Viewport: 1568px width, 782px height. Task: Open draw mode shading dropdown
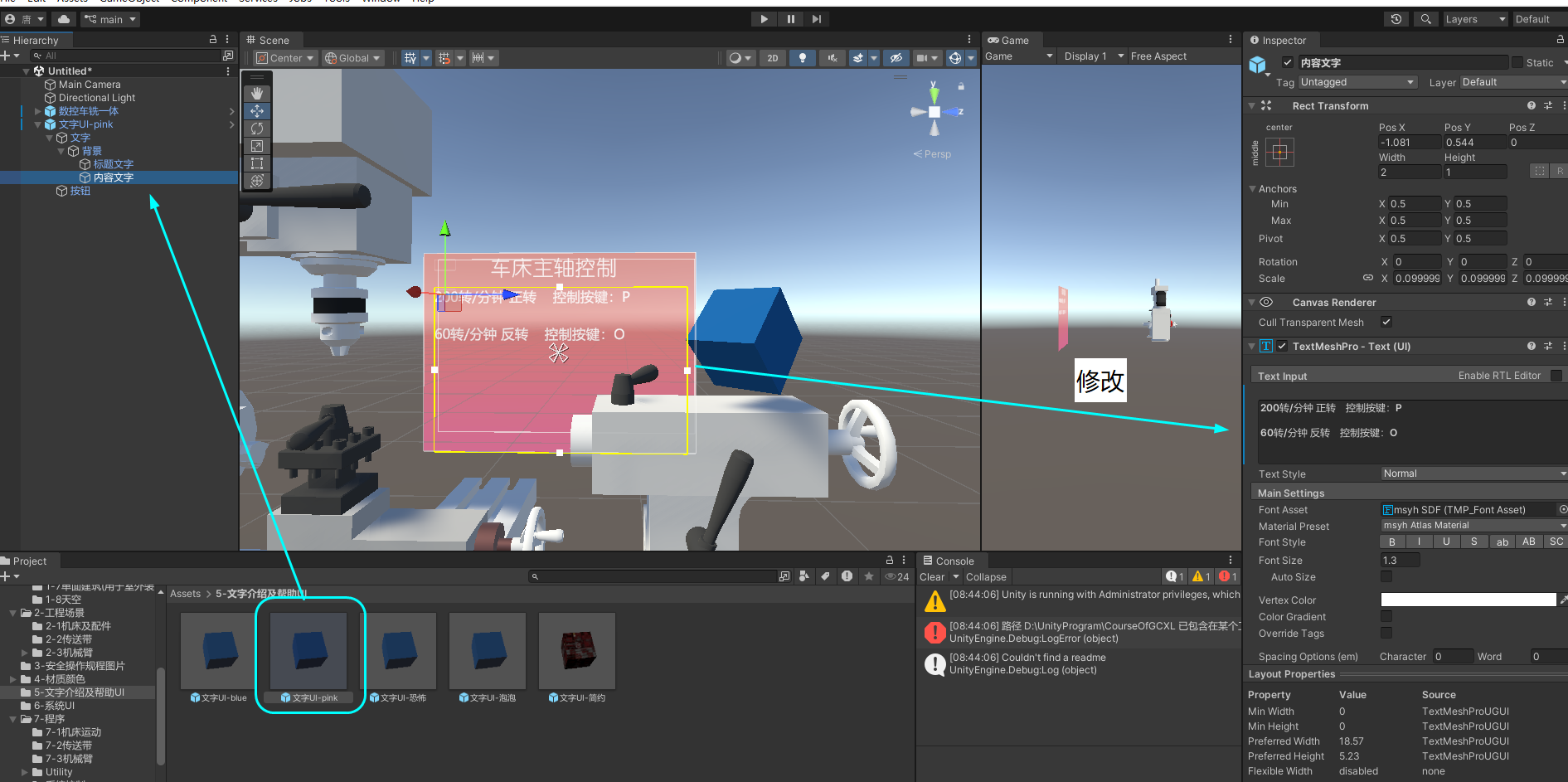(740, 58)
